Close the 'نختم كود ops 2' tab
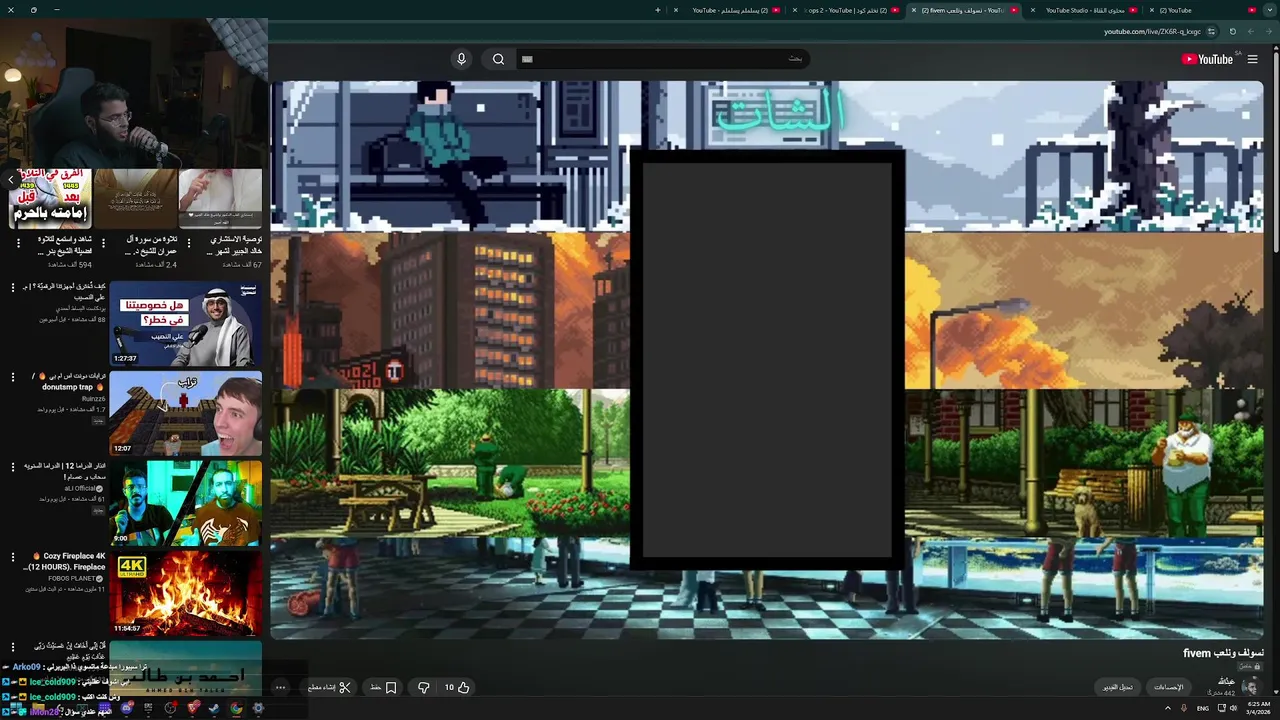The height and width of the screenshot is (720, 1280). pos(795,10)
